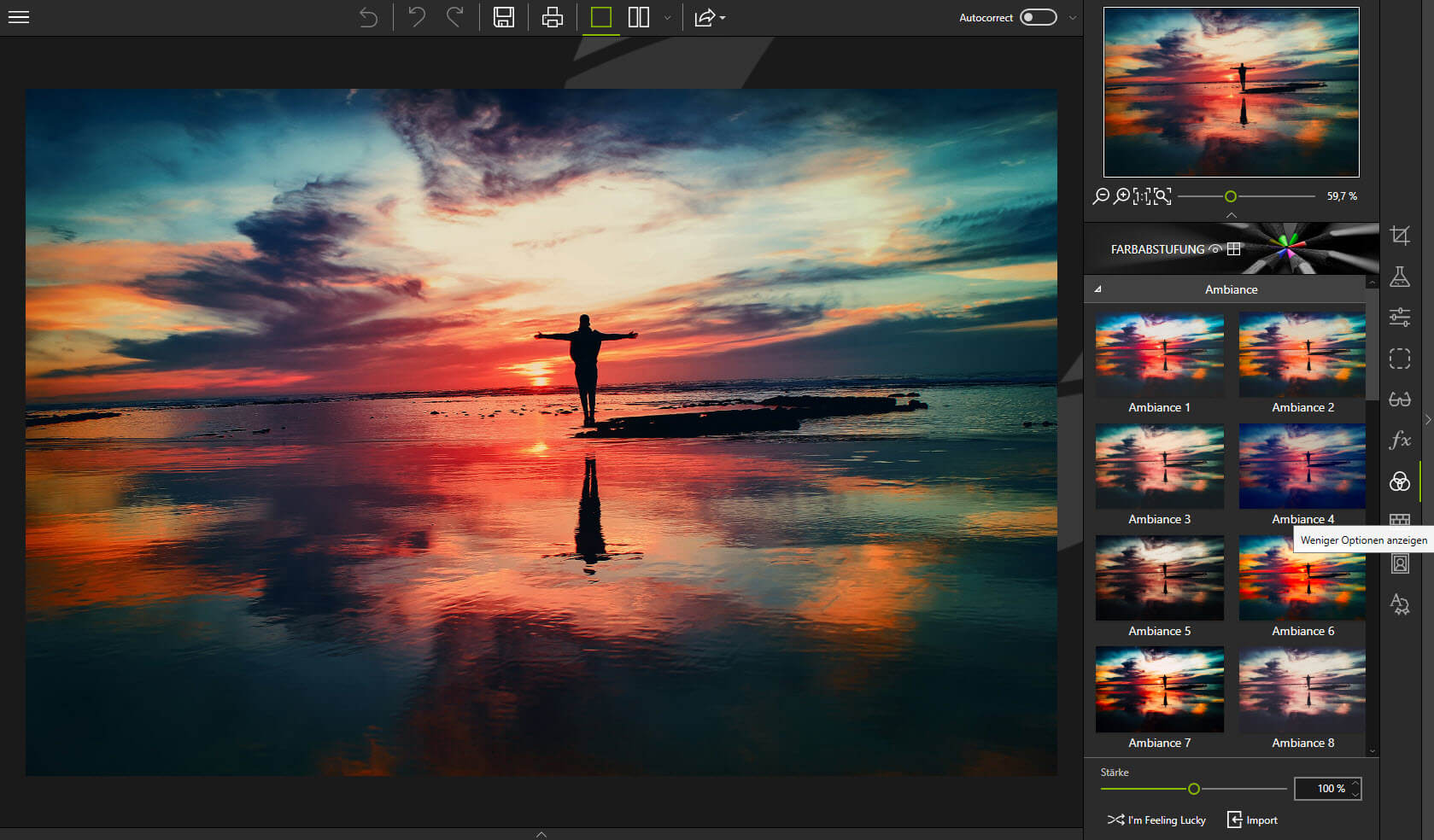Toggle the Autocorrect switch

1038,17
